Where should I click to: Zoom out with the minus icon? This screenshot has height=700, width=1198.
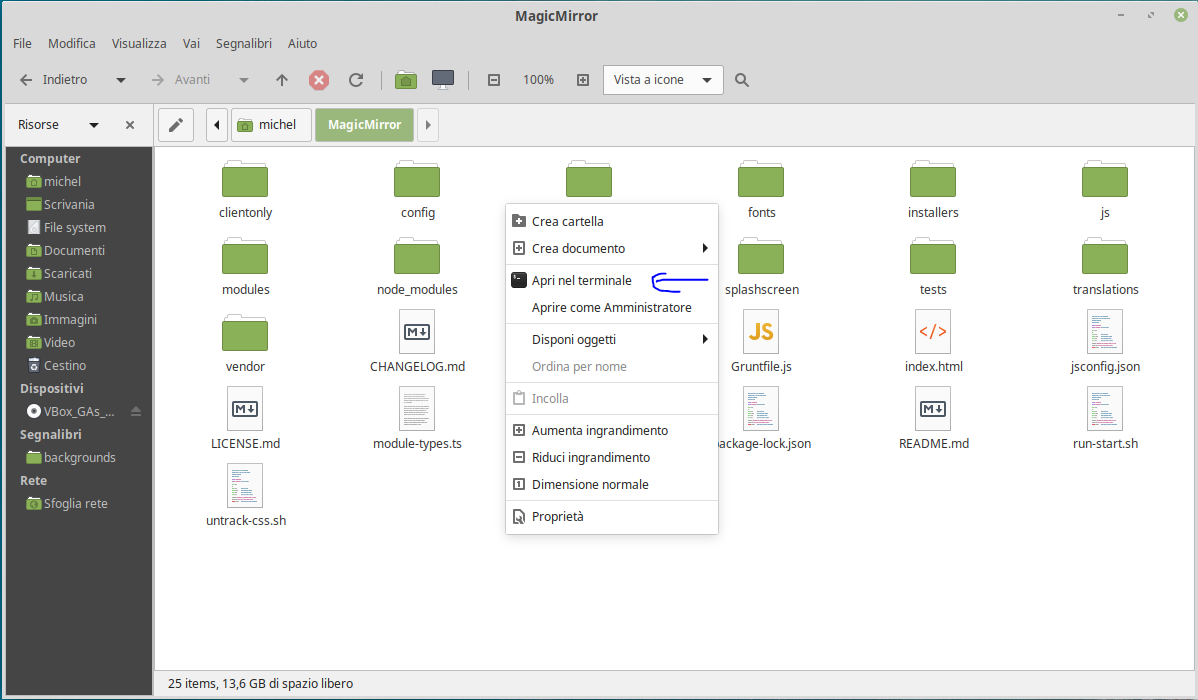pyautogui.click(x=494, y=79)
